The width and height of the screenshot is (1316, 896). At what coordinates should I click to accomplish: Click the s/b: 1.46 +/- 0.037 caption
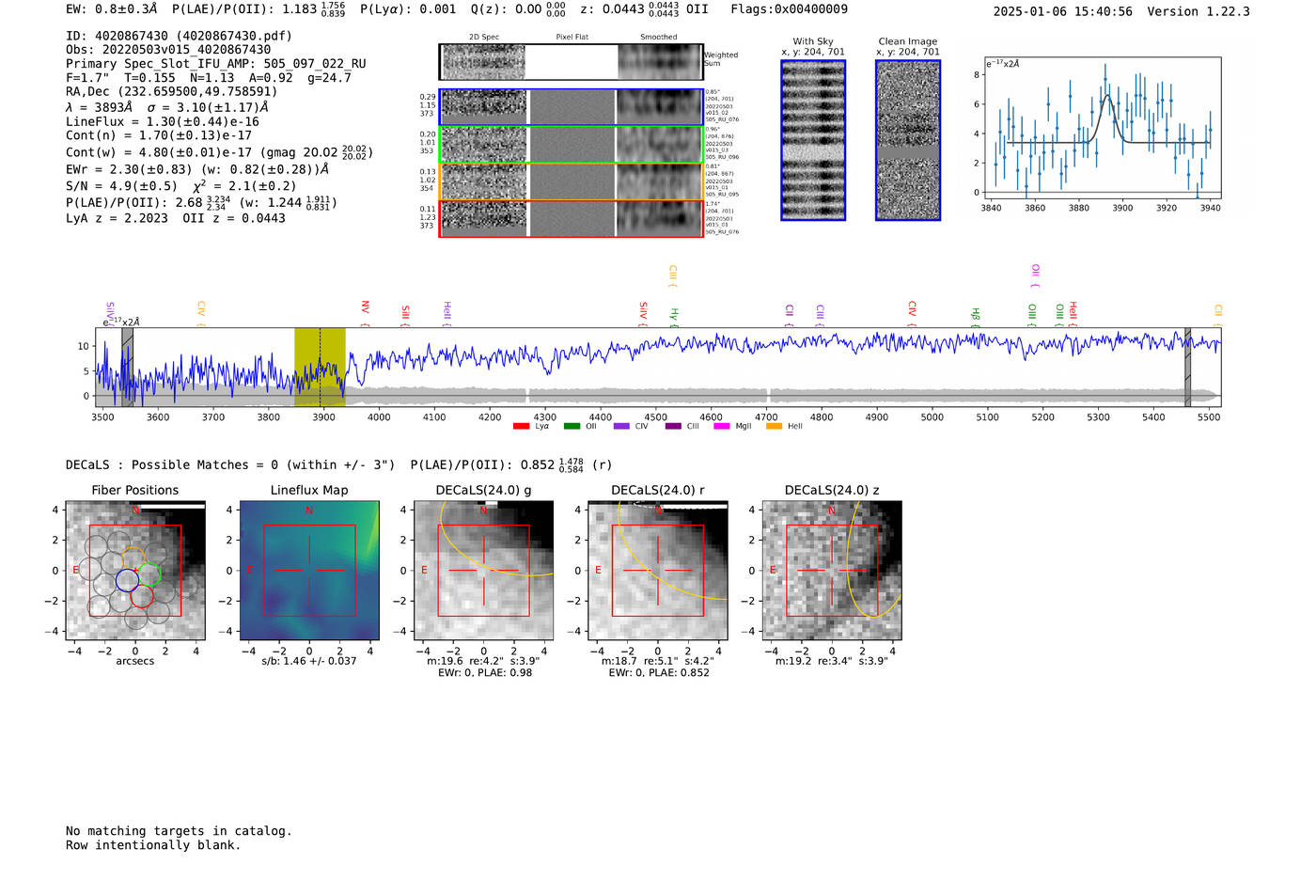pyautogui.click(x=309, y=661)
